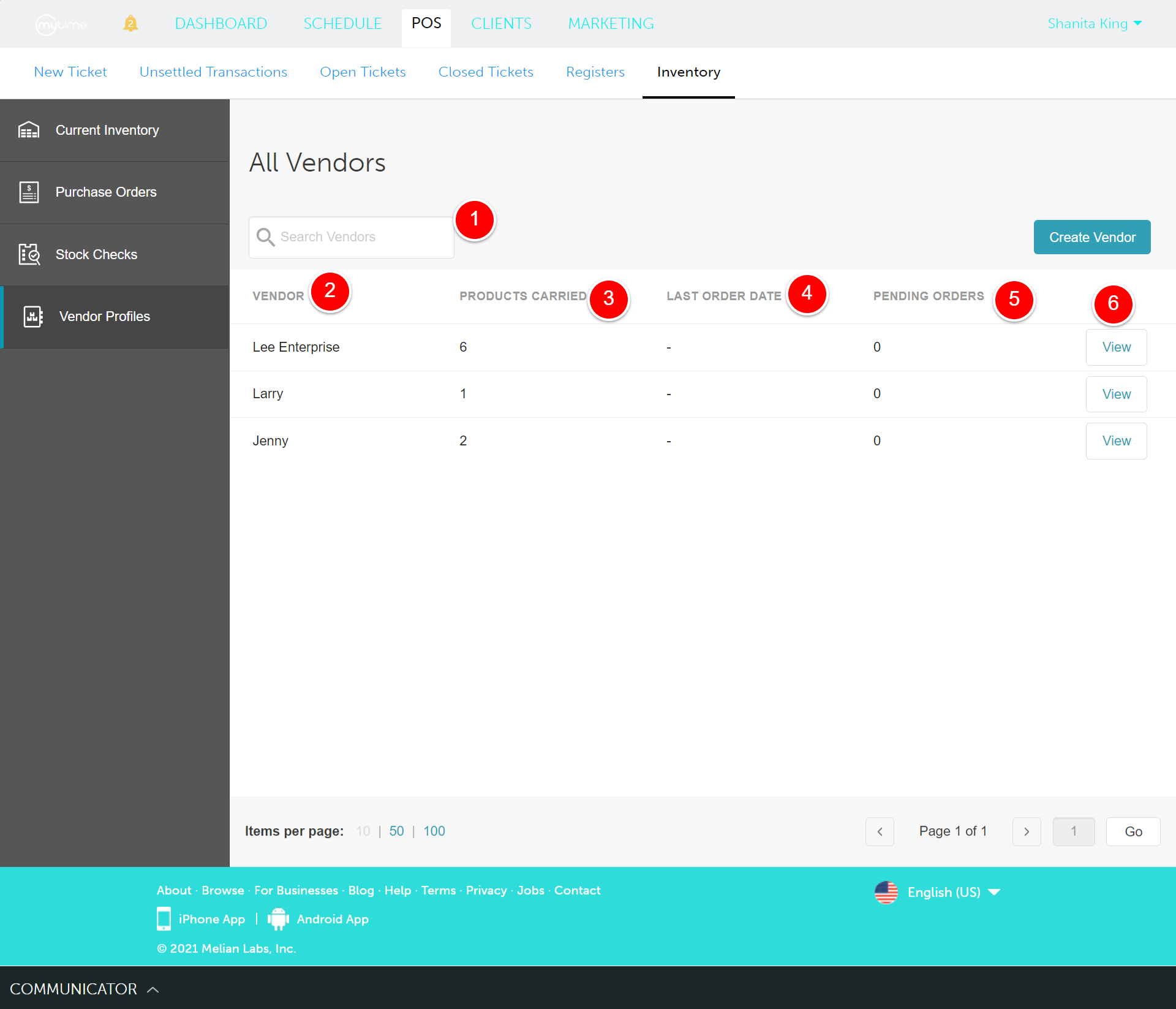Image resolution: width=1176 pixels, height=1009 pixels.
Task: Go to next page arrow
Action: pyautogui.click(x=1027, y=831)
